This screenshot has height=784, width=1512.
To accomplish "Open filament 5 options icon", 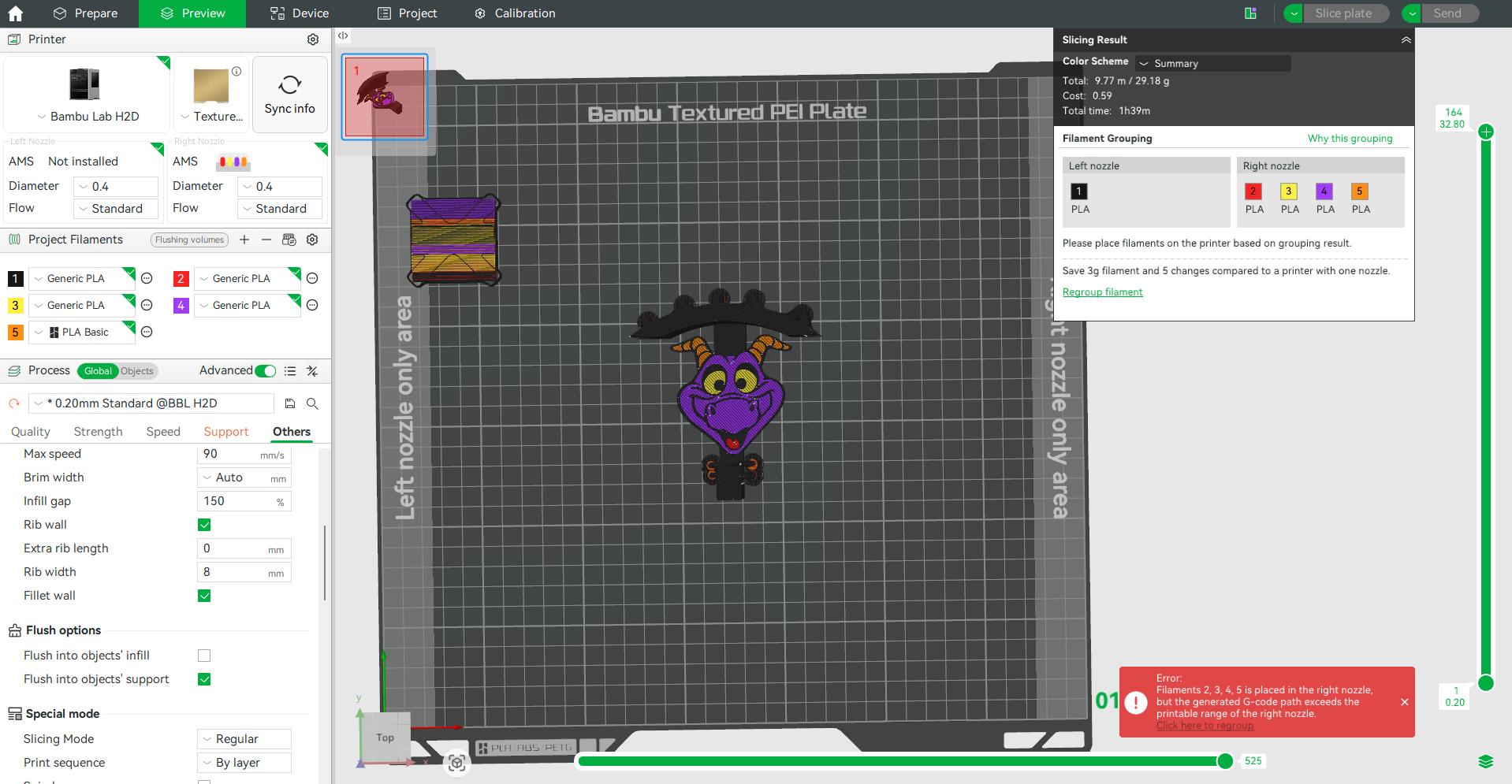I will click(x=147, y=332).
